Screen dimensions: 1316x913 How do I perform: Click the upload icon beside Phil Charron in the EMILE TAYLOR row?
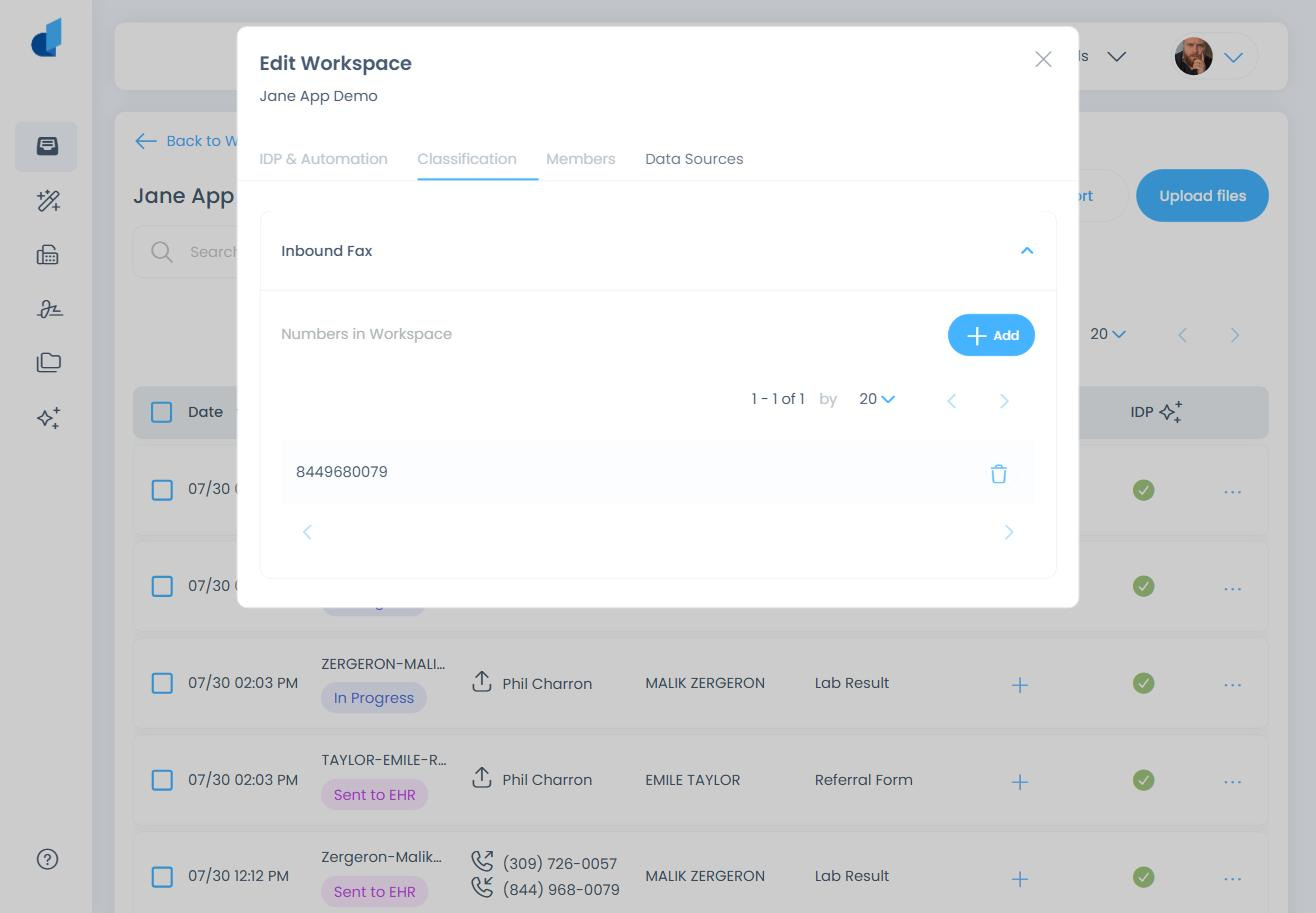coord(482,778)
